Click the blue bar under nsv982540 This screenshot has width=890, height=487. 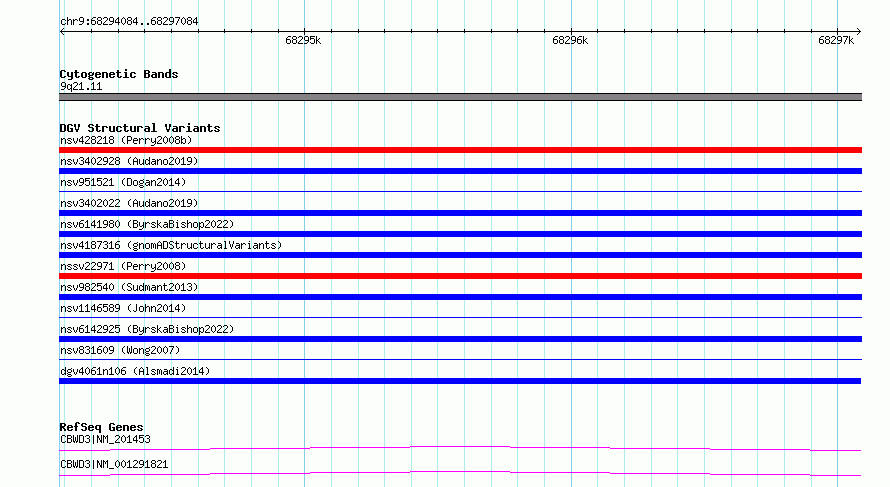click(460, 297)
